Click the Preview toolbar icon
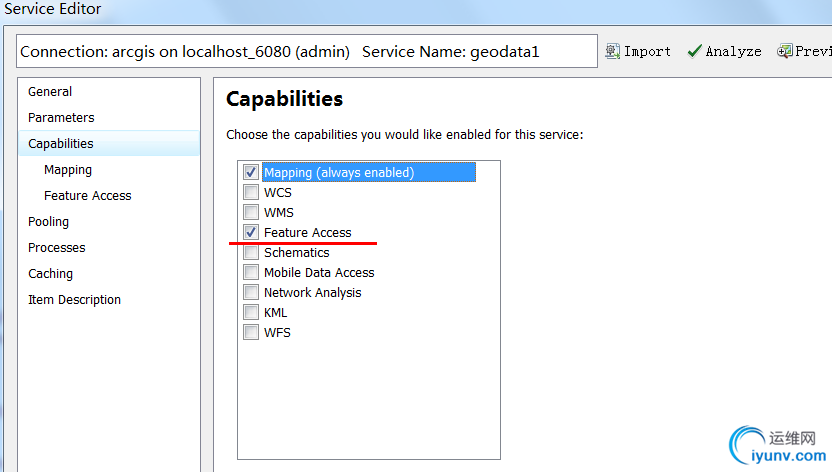 (x=785, y=51)
